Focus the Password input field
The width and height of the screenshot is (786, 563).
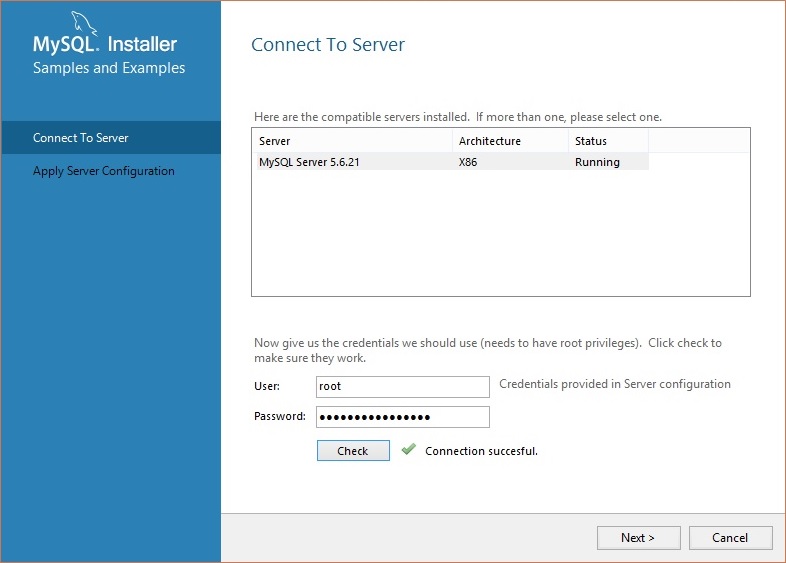(403, 417)
